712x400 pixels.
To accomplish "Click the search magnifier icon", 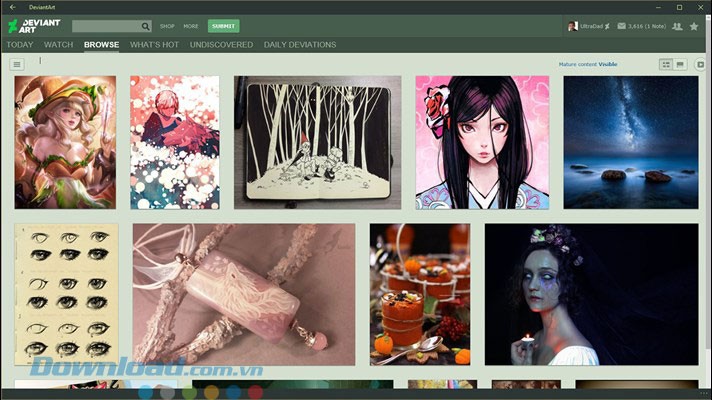I will point(146,27).
